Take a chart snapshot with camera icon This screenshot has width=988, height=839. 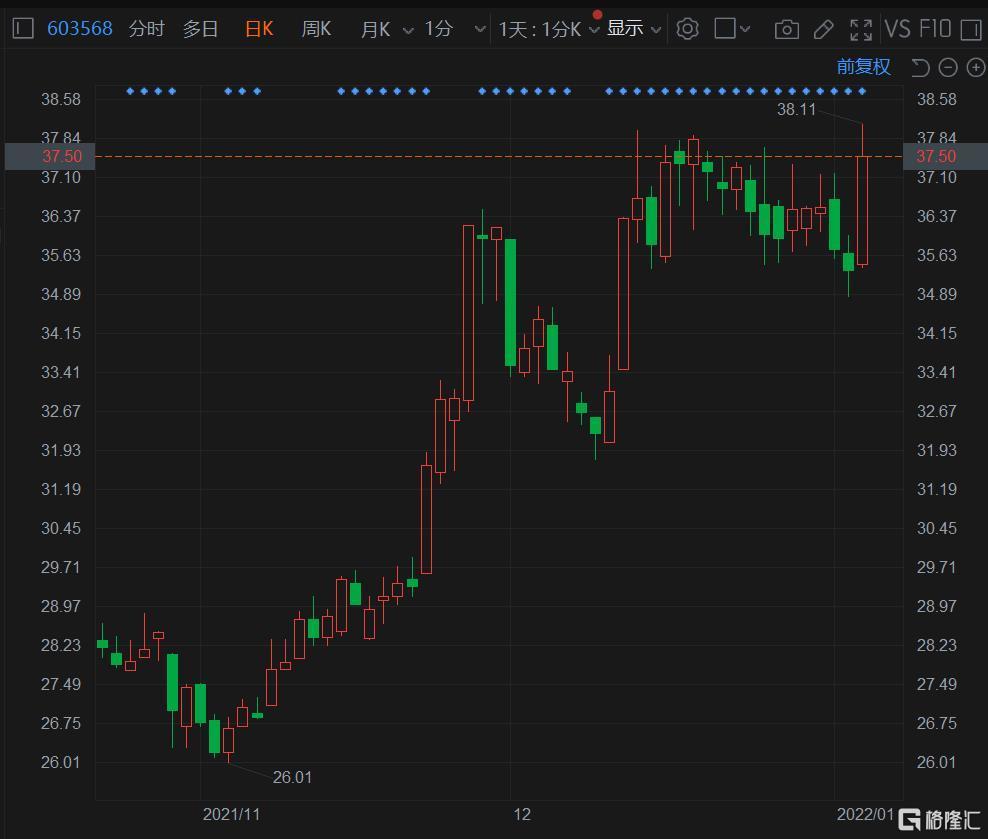(786, 29)
